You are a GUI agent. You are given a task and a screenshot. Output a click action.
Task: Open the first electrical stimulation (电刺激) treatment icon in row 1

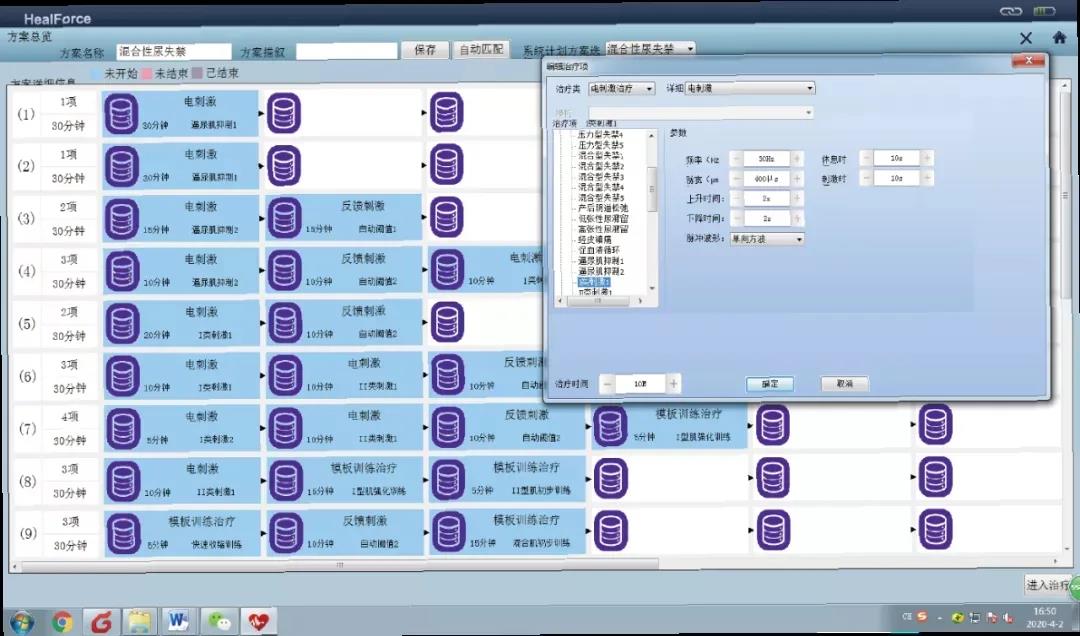point(122,113)
